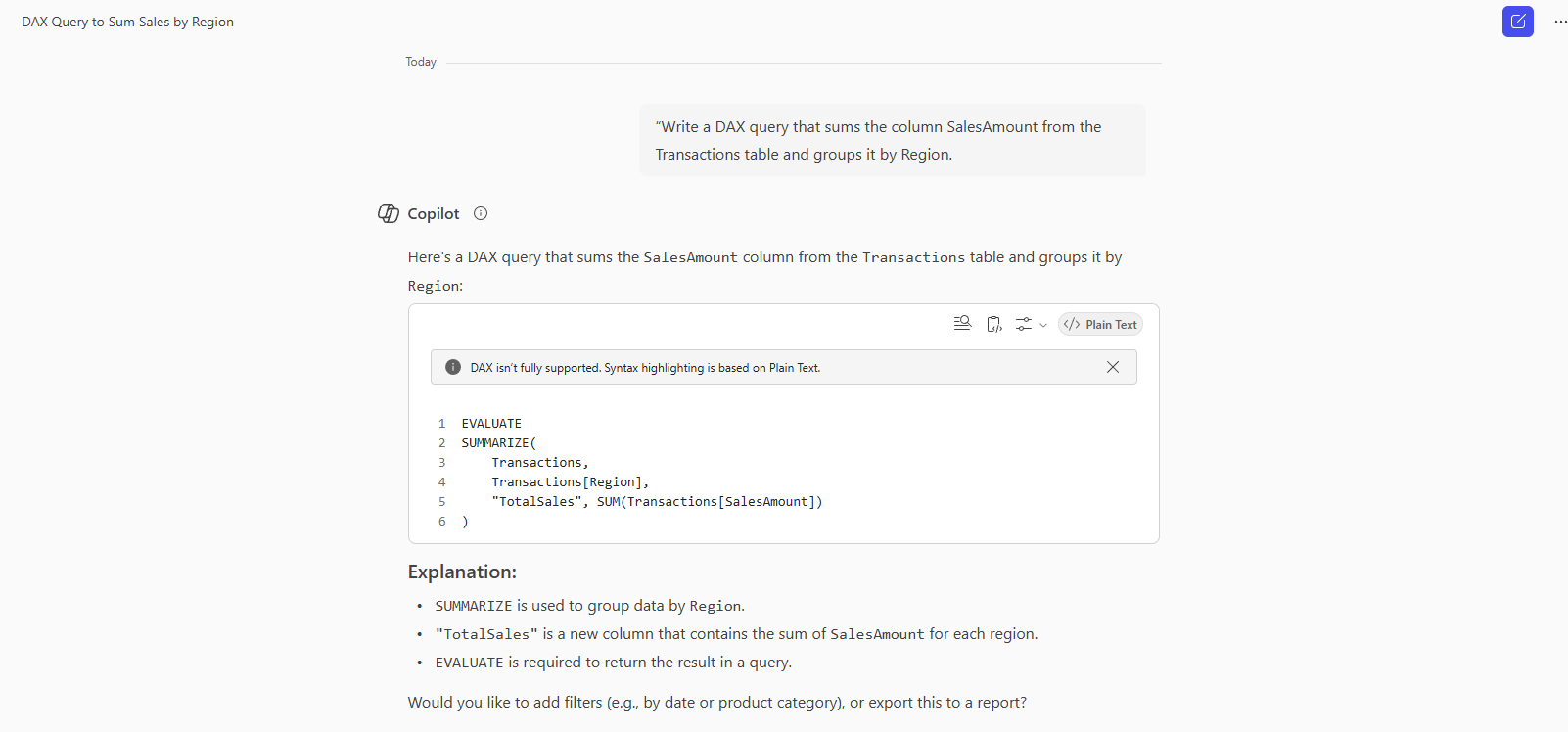Screen dimensions: 1568x732
Task: Click the Copilot sender name label
Action: 433,213
